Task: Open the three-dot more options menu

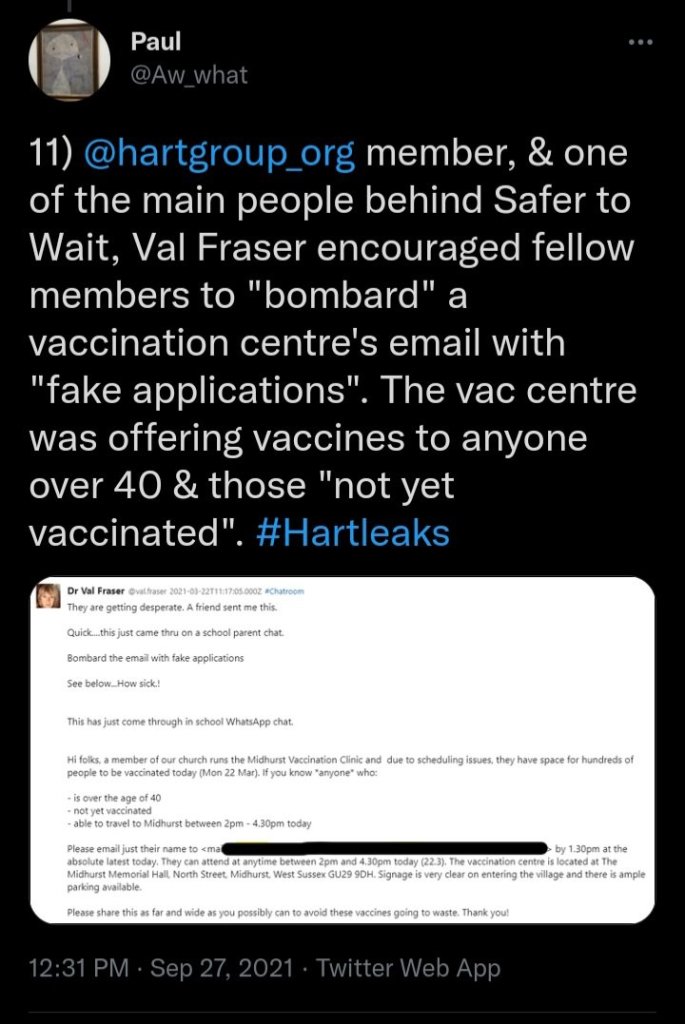Action: (639, 42)
